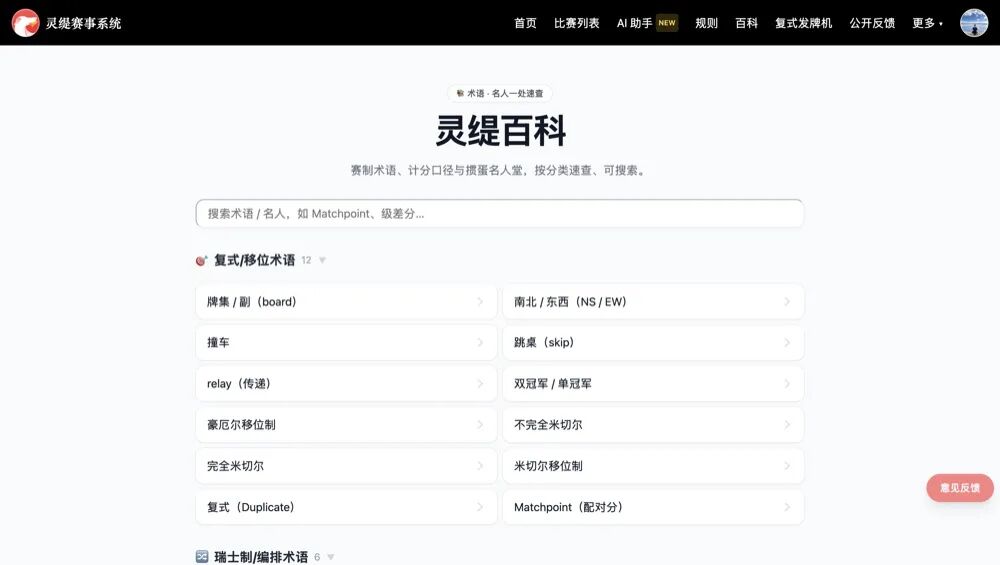Click the 复式/移位术语 section heading

[x=254, y=260]
